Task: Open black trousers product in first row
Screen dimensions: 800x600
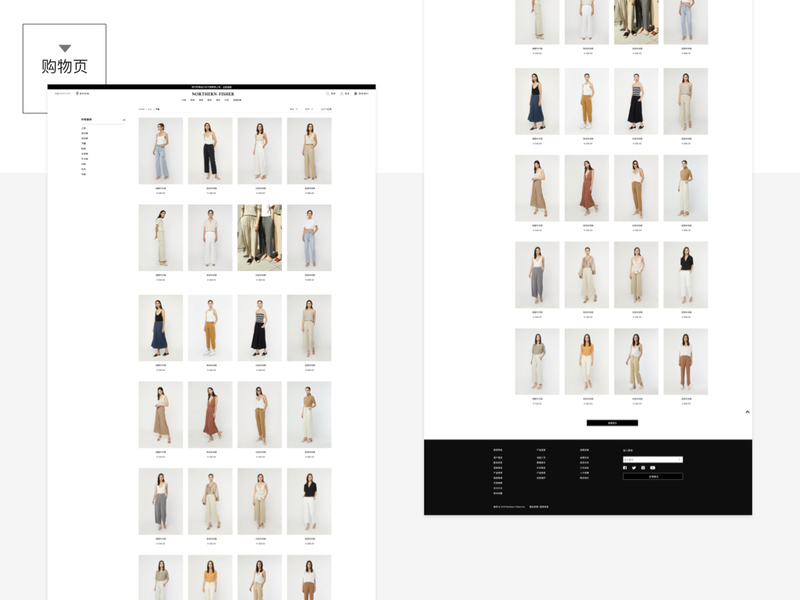Action: tap(210, 151)
